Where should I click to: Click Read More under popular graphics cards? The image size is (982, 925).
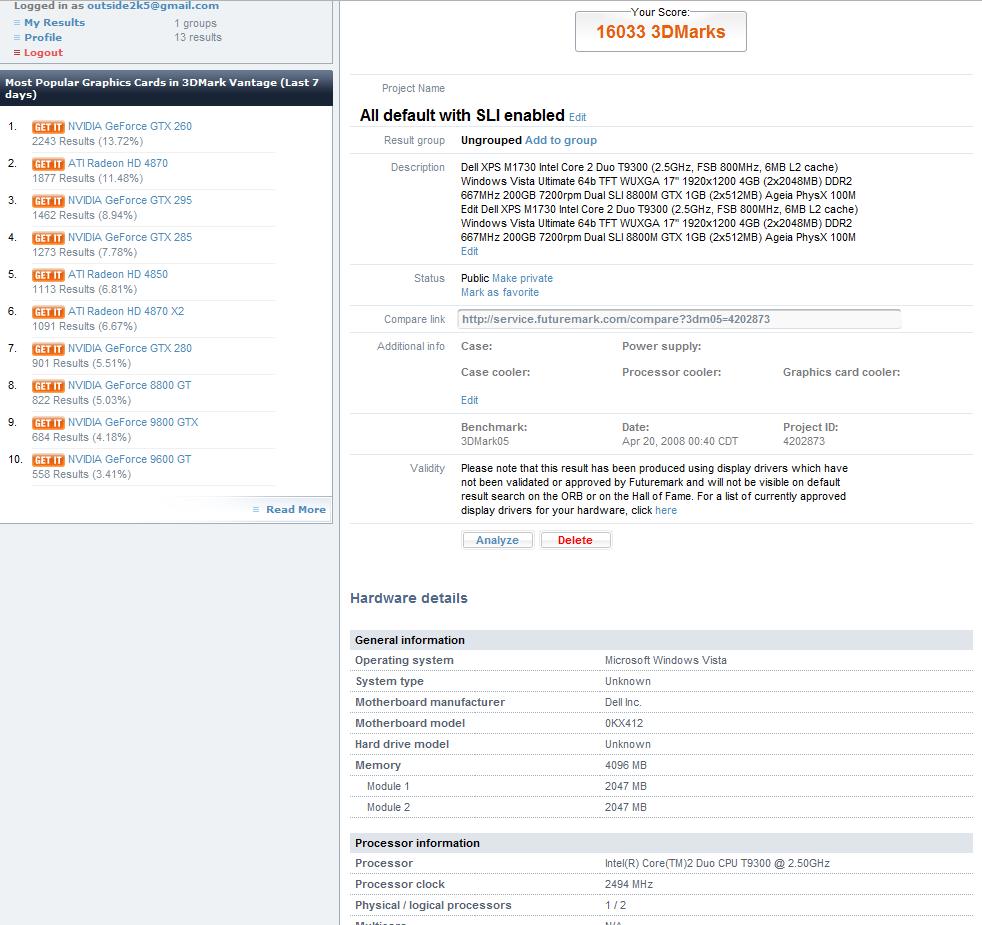[296, 510]
